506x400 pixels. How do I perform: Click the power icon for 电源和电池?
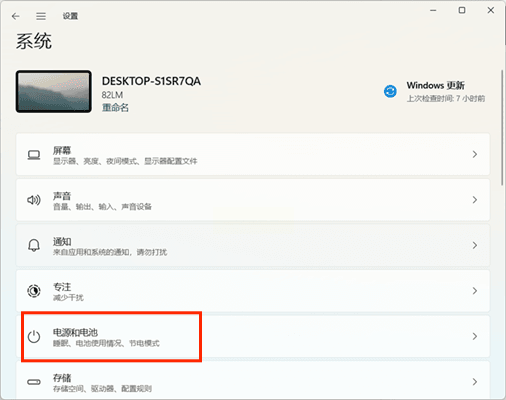click(34, 336)
